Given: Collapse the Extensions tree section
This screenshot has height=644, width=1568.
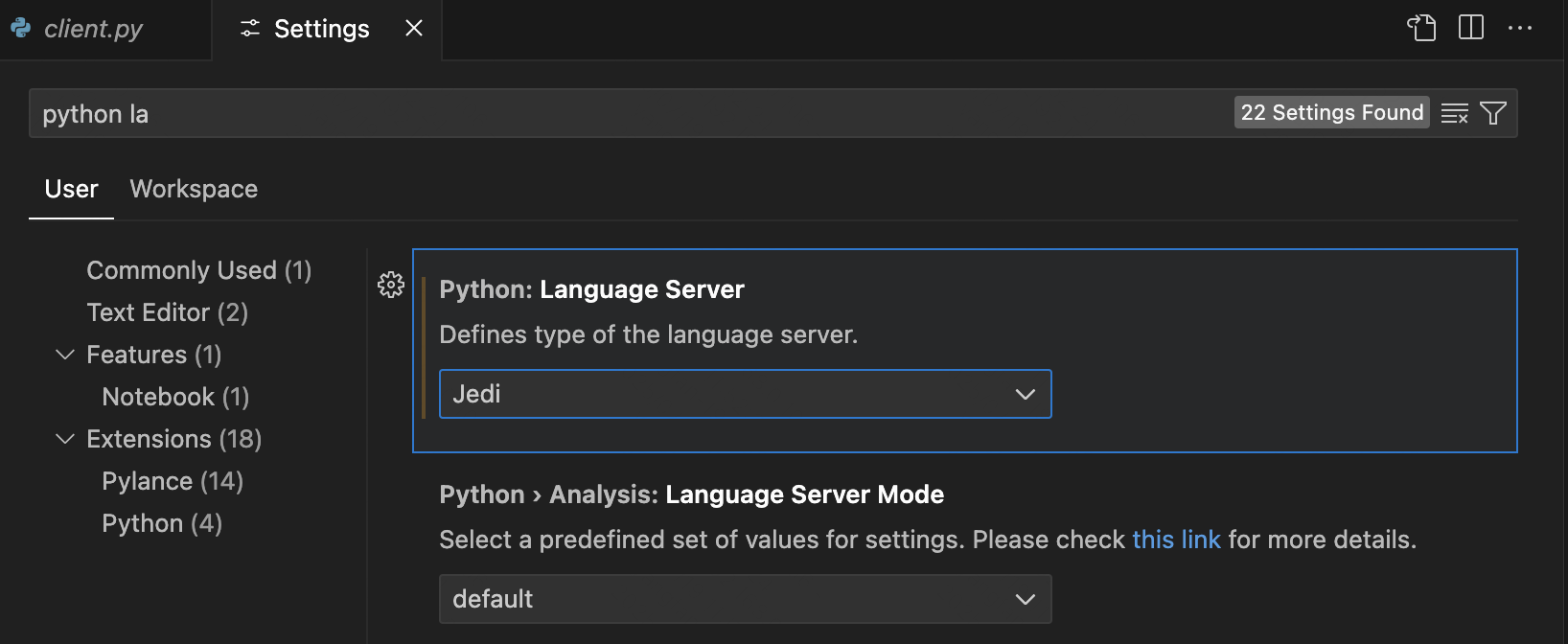Looking at the screenshot, I should (x=65, y=439).
